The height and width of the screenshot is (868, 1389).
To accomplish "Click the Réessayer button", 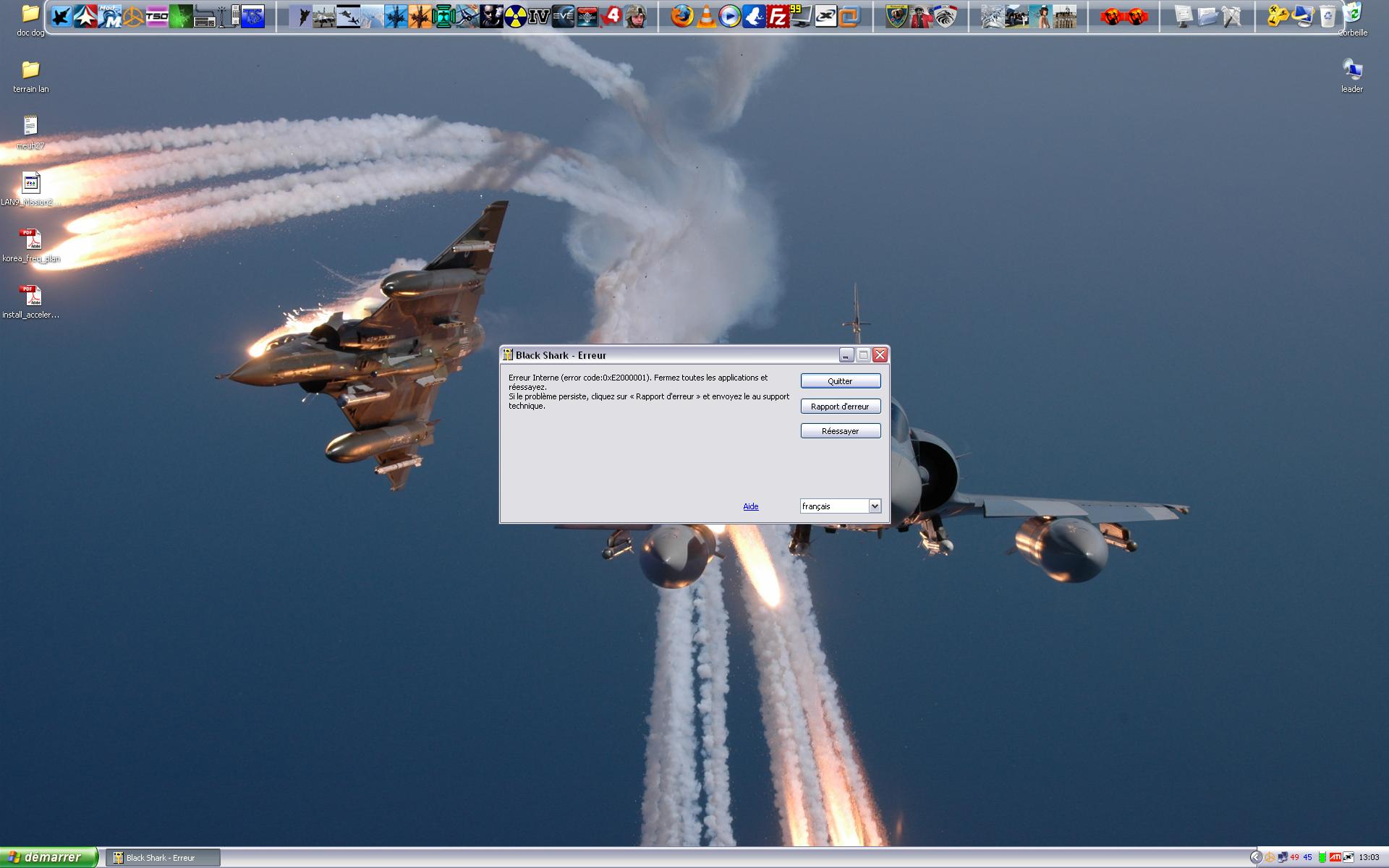I will click(840, 431).
